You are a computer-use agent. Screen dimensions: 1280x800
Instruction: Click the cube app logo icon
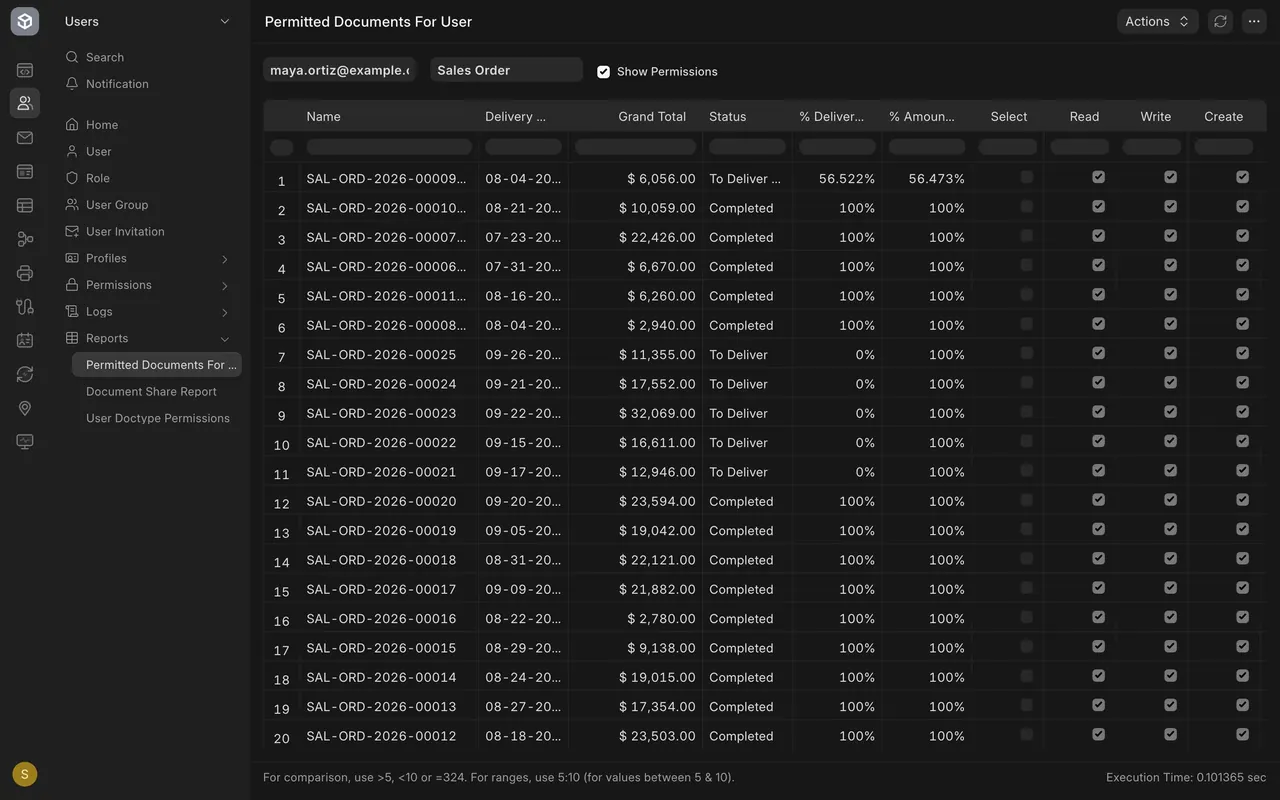pyautogui.click(x=25, y=21)
